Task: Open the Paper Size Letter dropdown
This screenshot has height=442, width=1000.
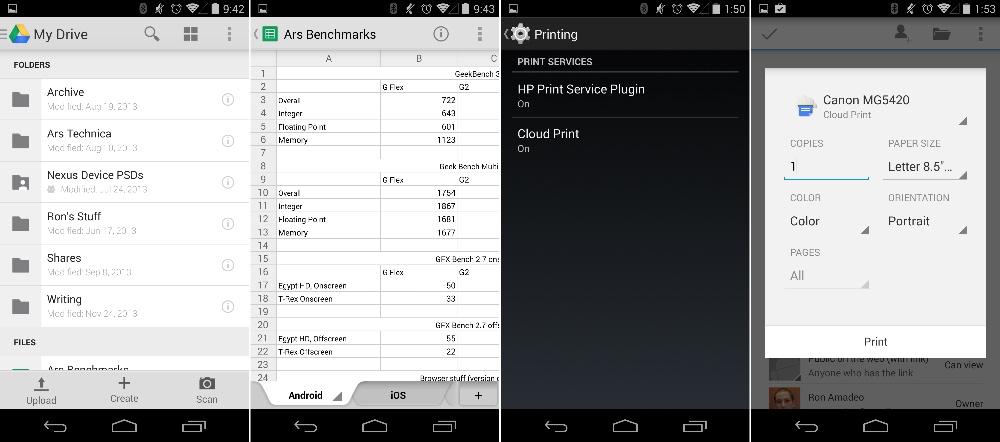Action: (x=926, y=166)
